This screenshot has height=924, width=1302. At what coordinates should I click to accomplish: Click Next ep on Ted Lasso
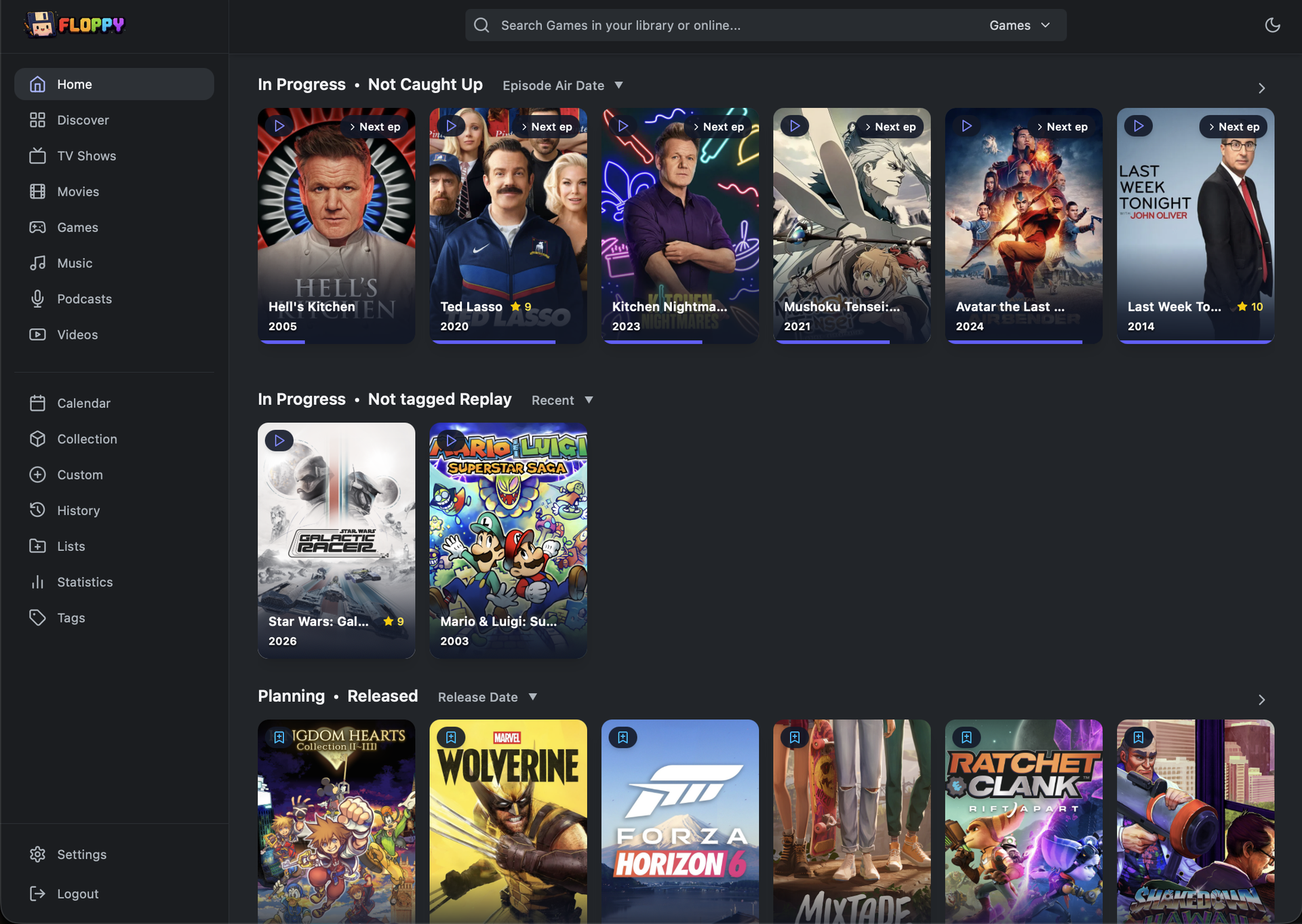click(547, 127)
